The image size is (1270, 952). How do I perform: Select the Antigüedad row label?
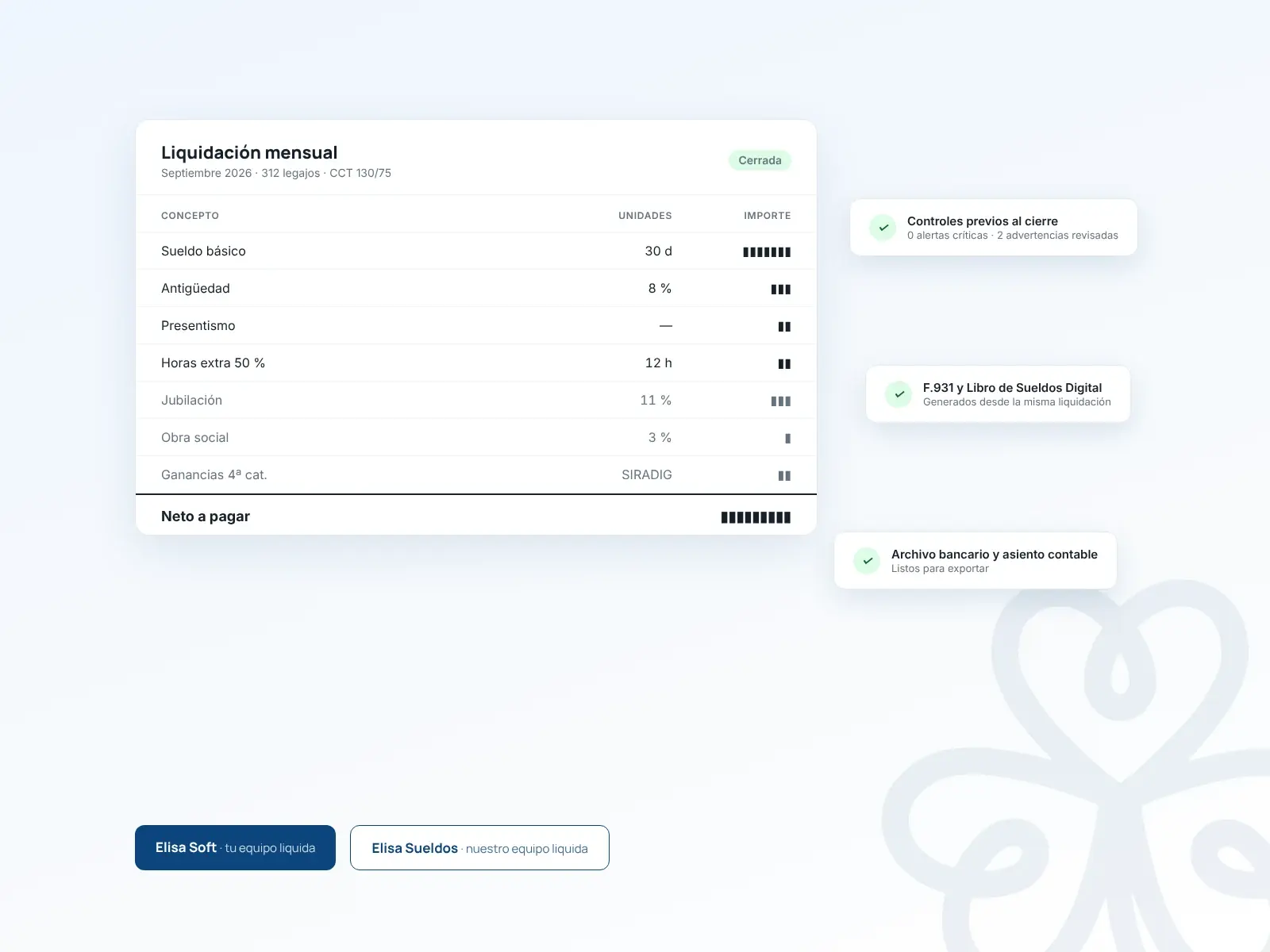[x=195, y=288]
